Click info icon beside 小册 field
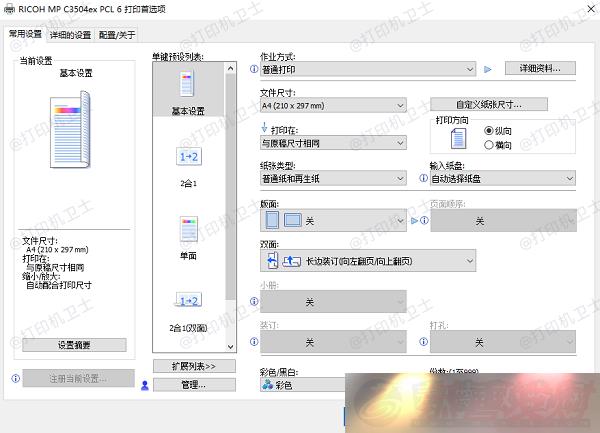This screenshot has width=600, height=433. coord(254,301)
